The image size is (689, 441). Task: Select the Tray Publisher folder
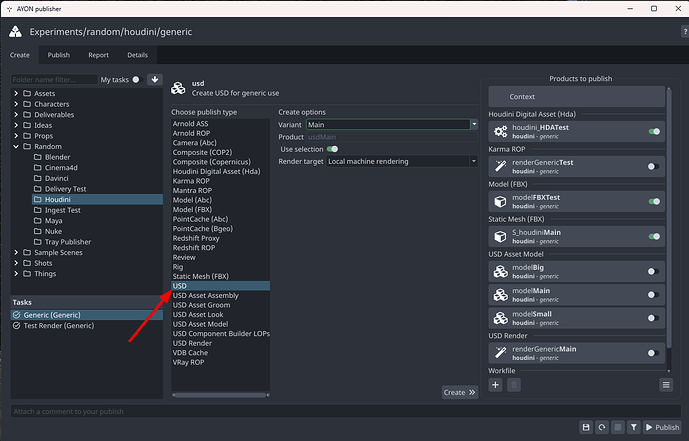pos(97,242)
